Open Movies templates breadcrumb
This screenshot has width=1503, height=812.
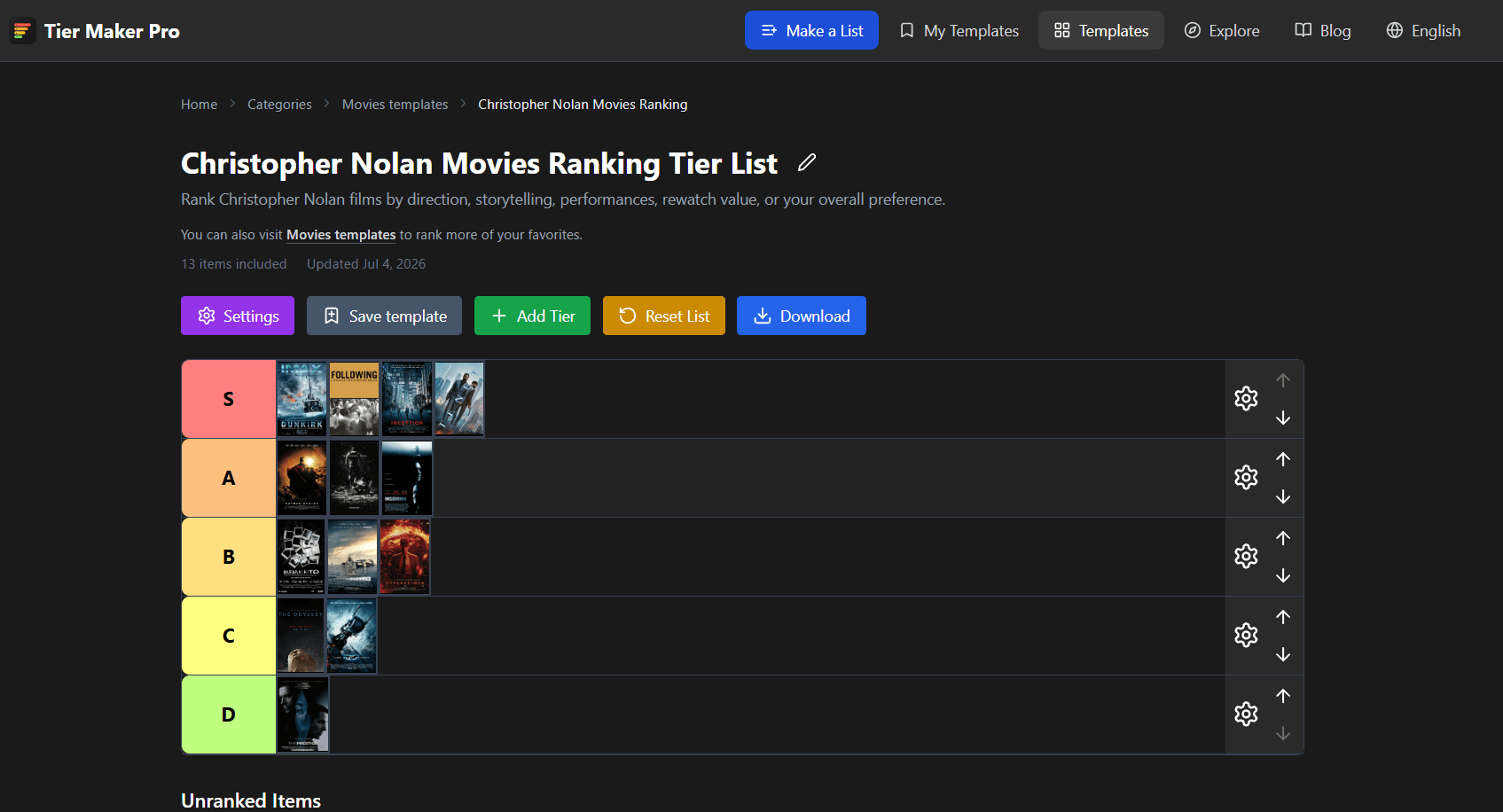[x=395, y=104]
